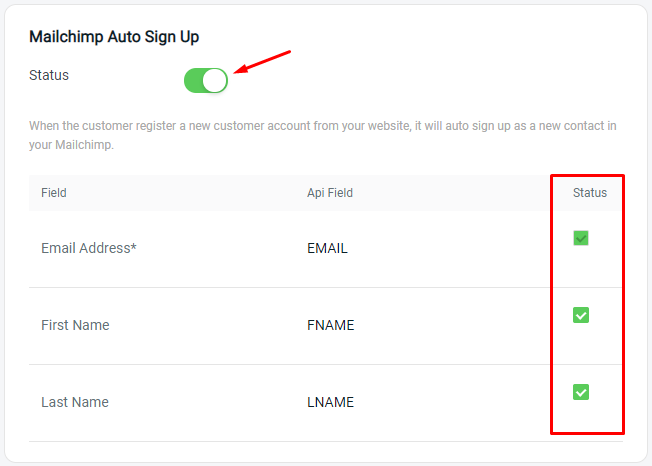
Task: Select the Email Address* field label
Action: pos(89,248)
